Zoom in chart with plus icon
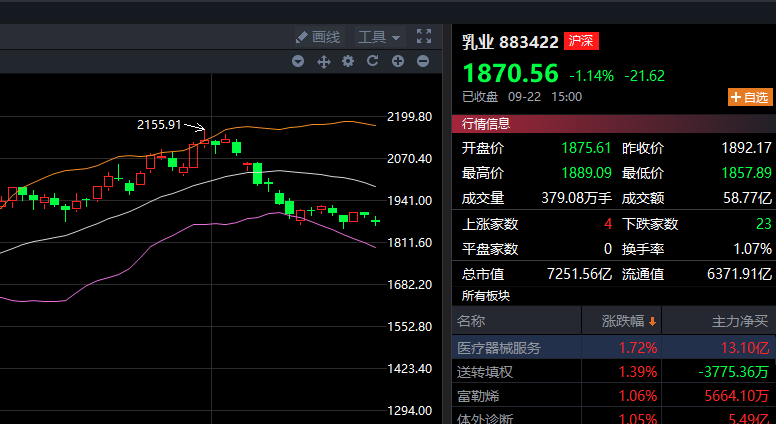This screenshot has width=776, height=424. point(398,61)
